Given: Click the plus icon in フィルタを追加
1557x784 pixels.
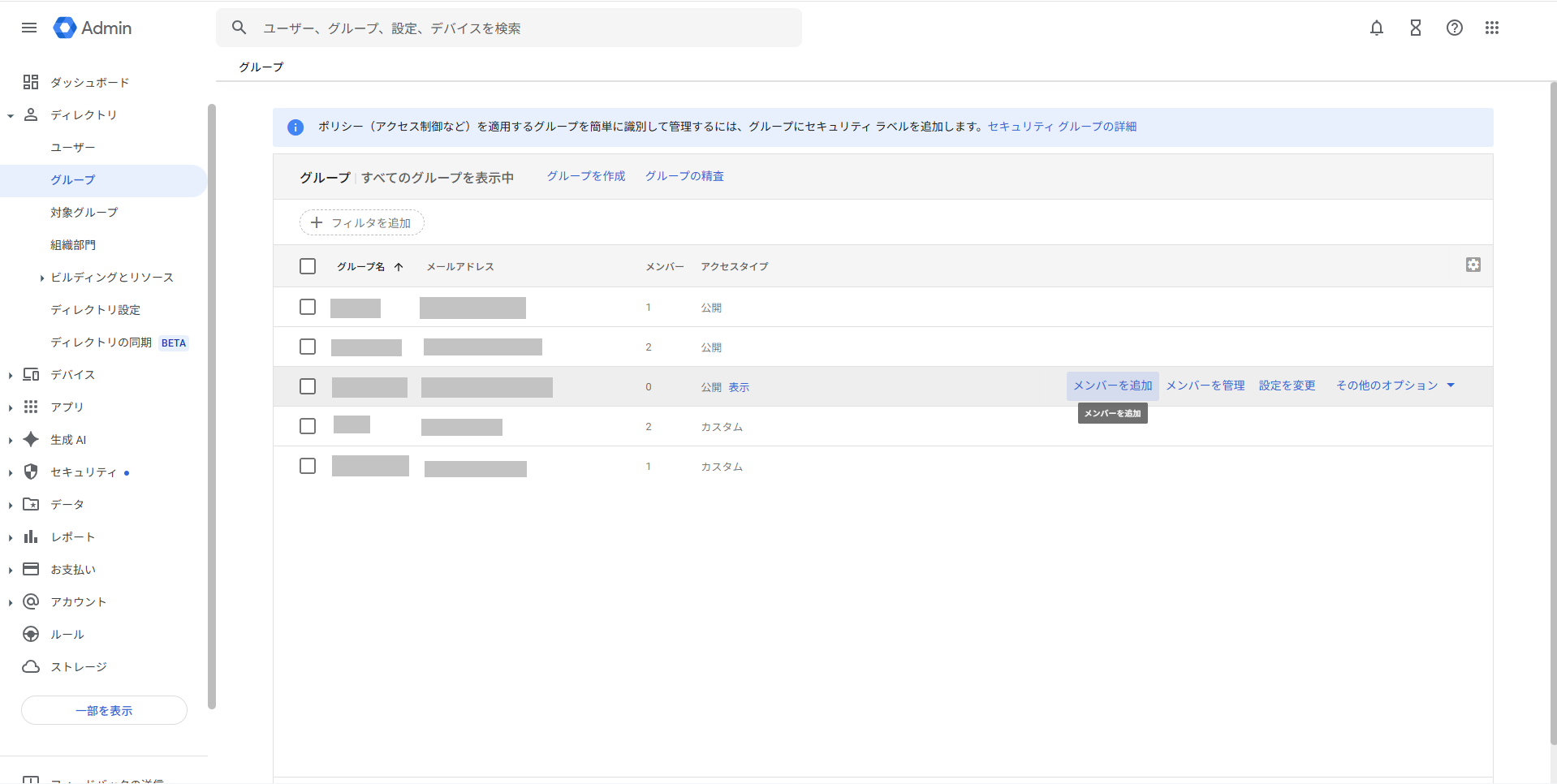Looking at the screenshot, I should coord(317,222).
